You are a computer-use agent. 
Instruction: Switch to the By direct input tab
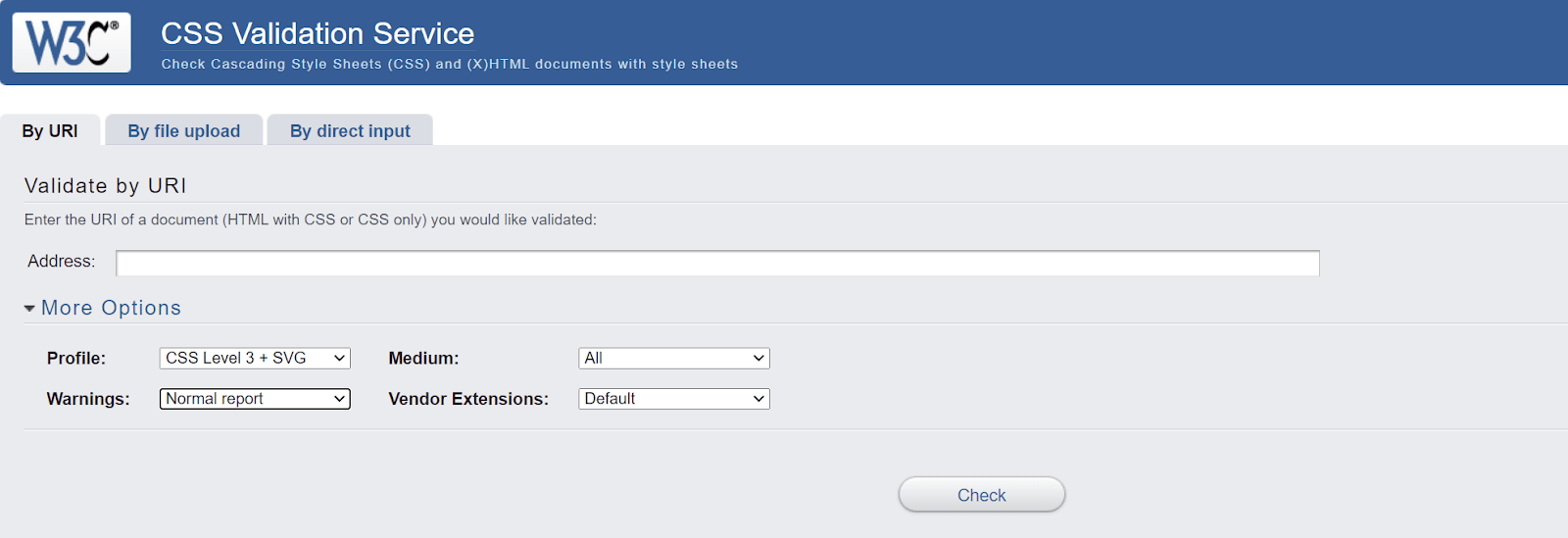(350, 131)
